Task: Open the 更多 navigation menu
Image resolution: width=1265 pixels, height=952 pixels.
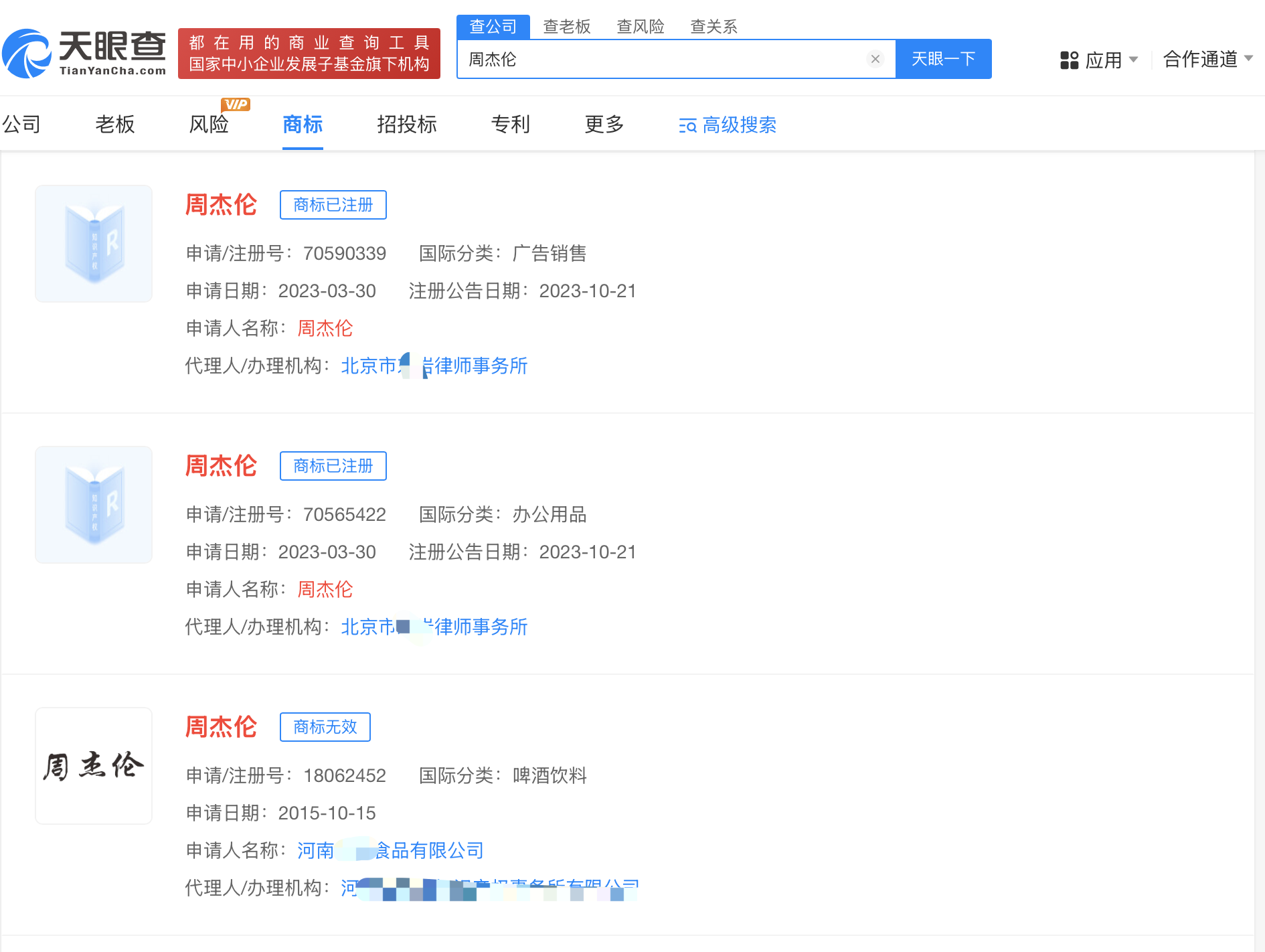Action: pyautogui.click(x=604, y=125)
